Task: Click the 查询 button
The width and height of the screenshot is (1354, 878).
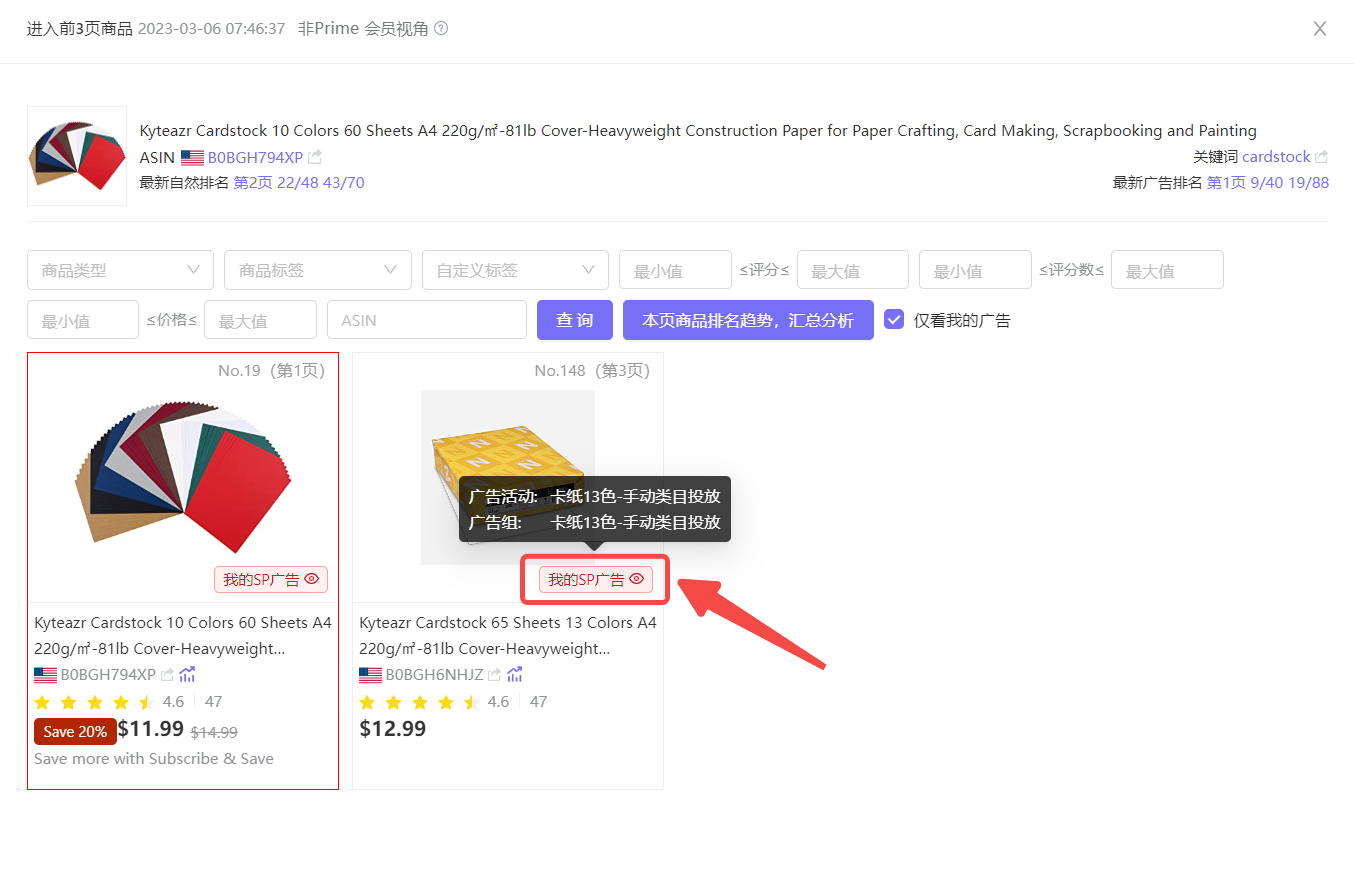Action: 574,319
